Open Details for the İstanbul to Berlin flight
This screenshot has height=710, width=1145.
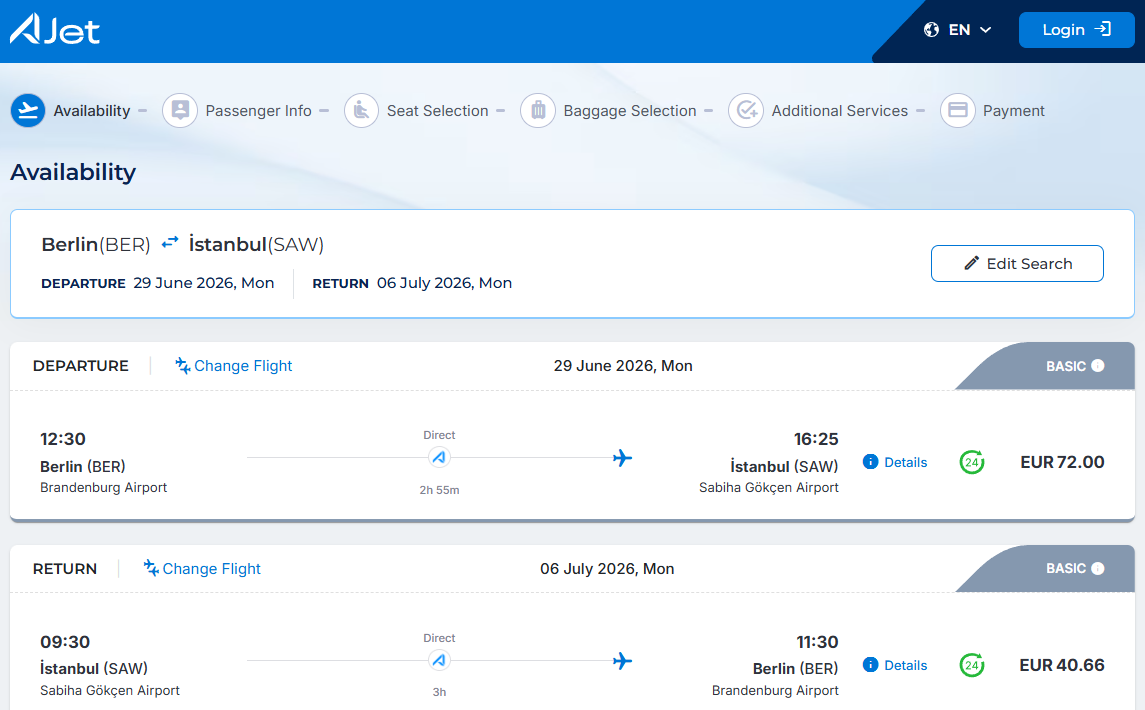point(895,665)
